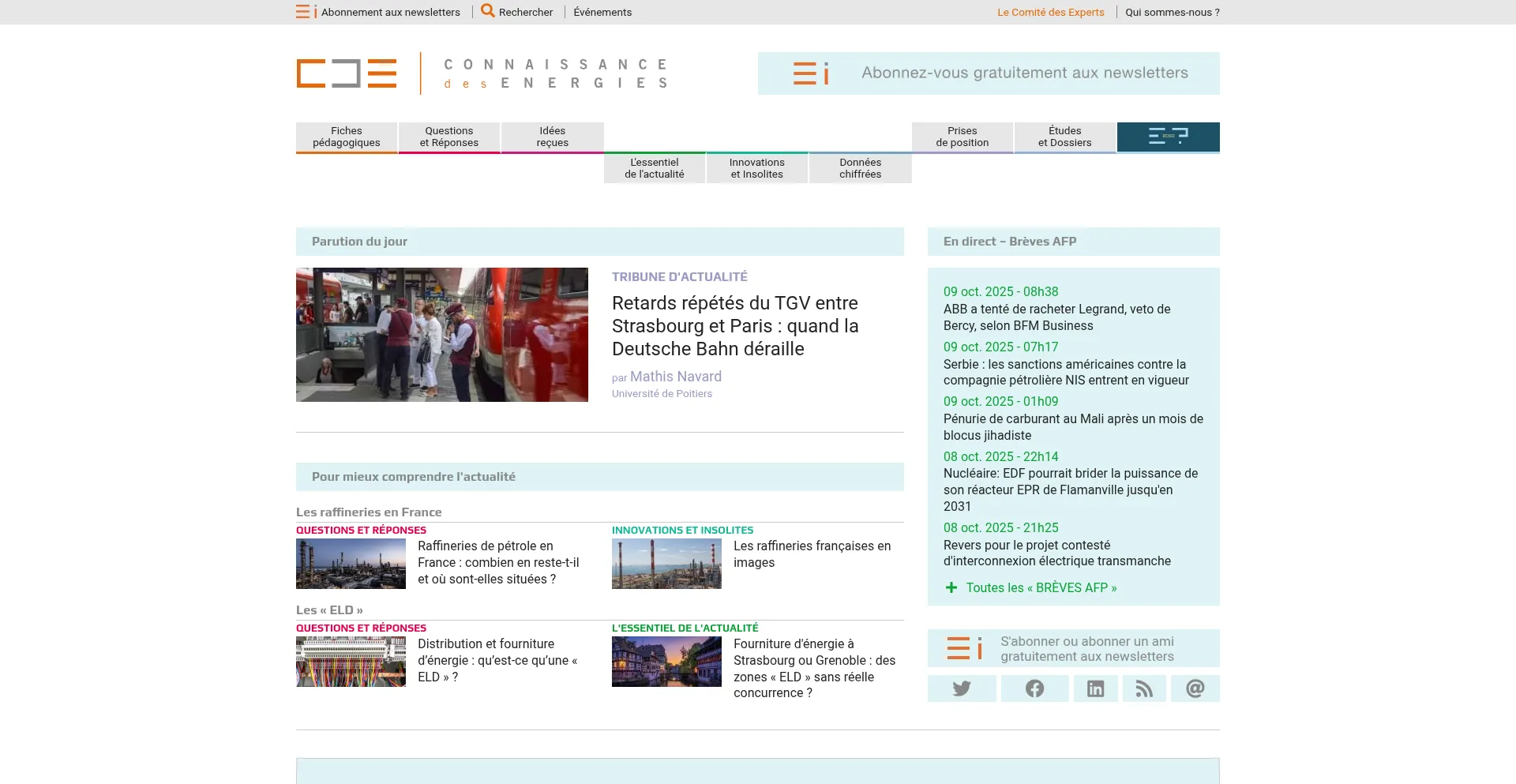1516x784 pixels.
Task: Open the dark teal logo tab
Action: pyautogui.click(x=1168, y=137)
